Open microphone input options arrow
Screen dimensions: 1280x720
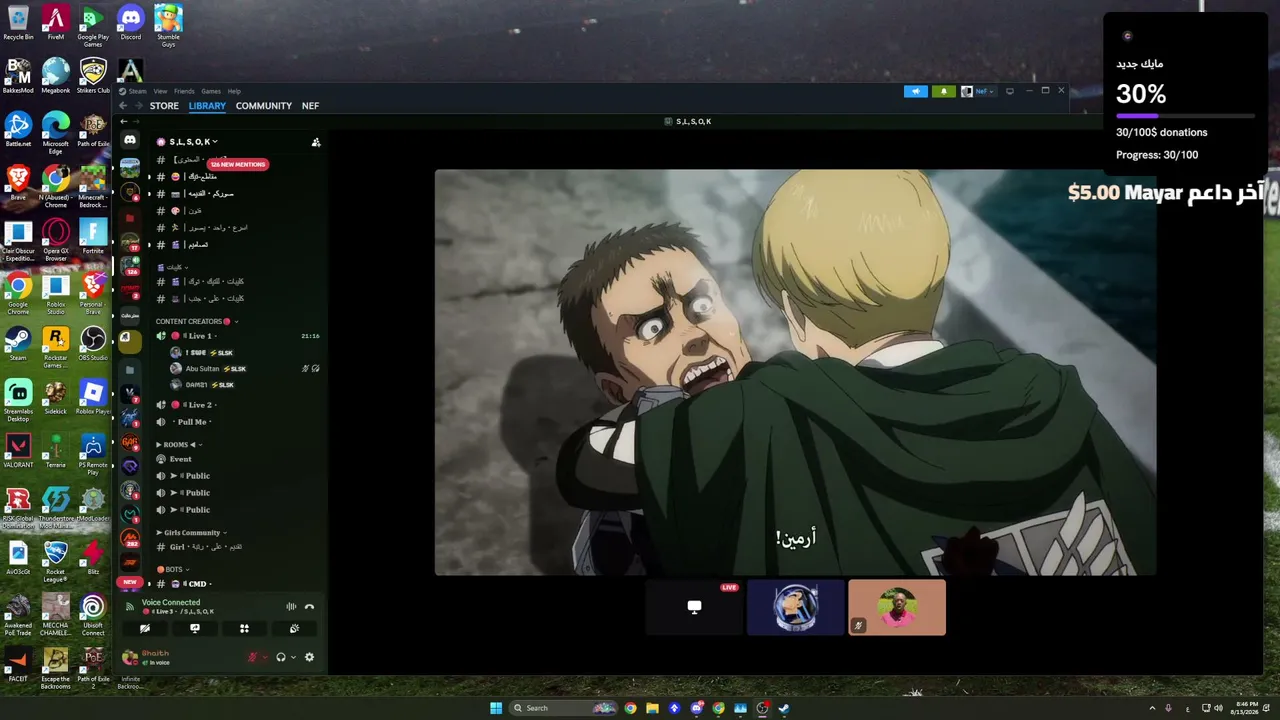pos(264,657)
